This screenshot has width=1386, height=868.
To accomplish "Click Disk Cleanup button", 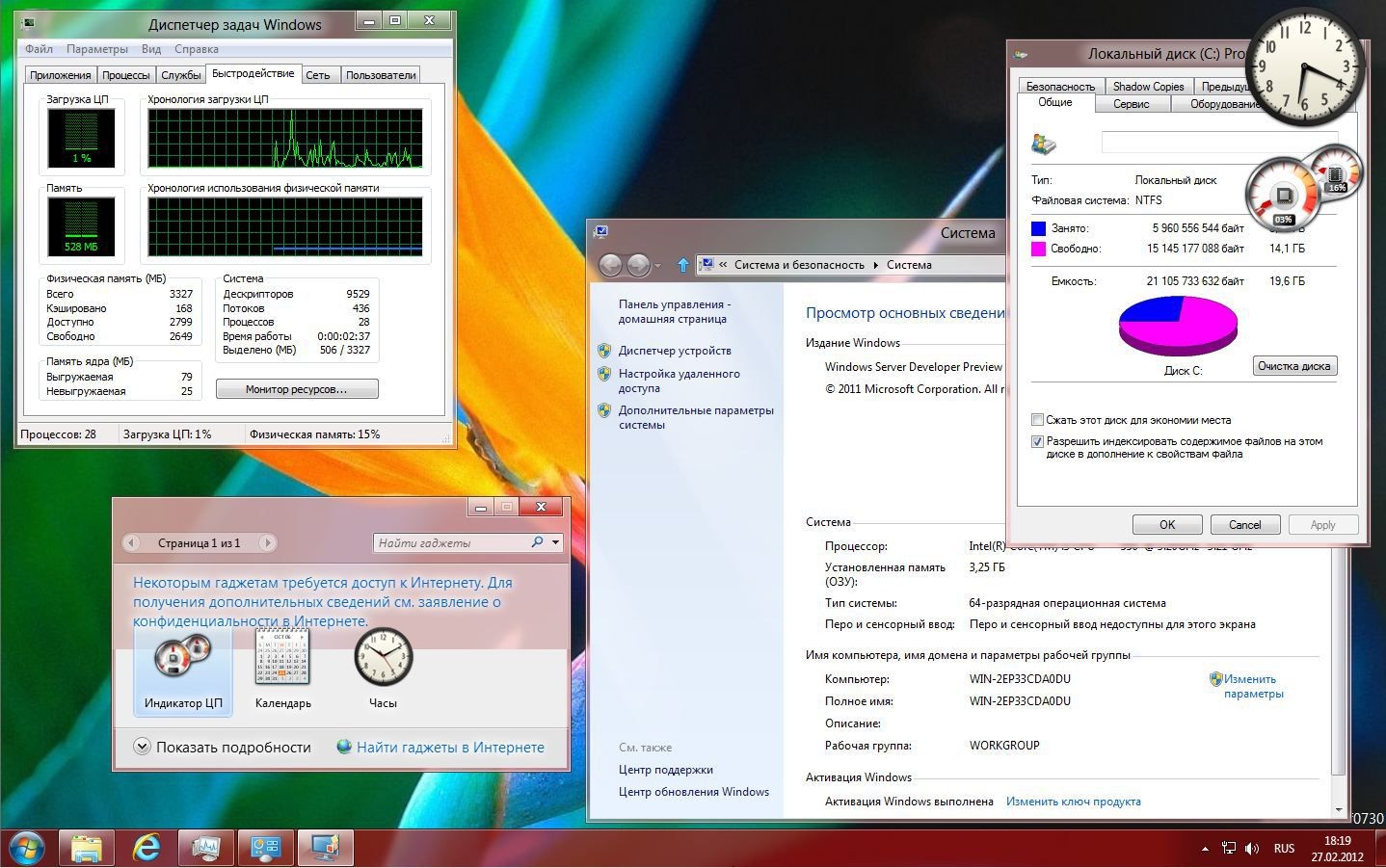I will (x=1294, y=366).
